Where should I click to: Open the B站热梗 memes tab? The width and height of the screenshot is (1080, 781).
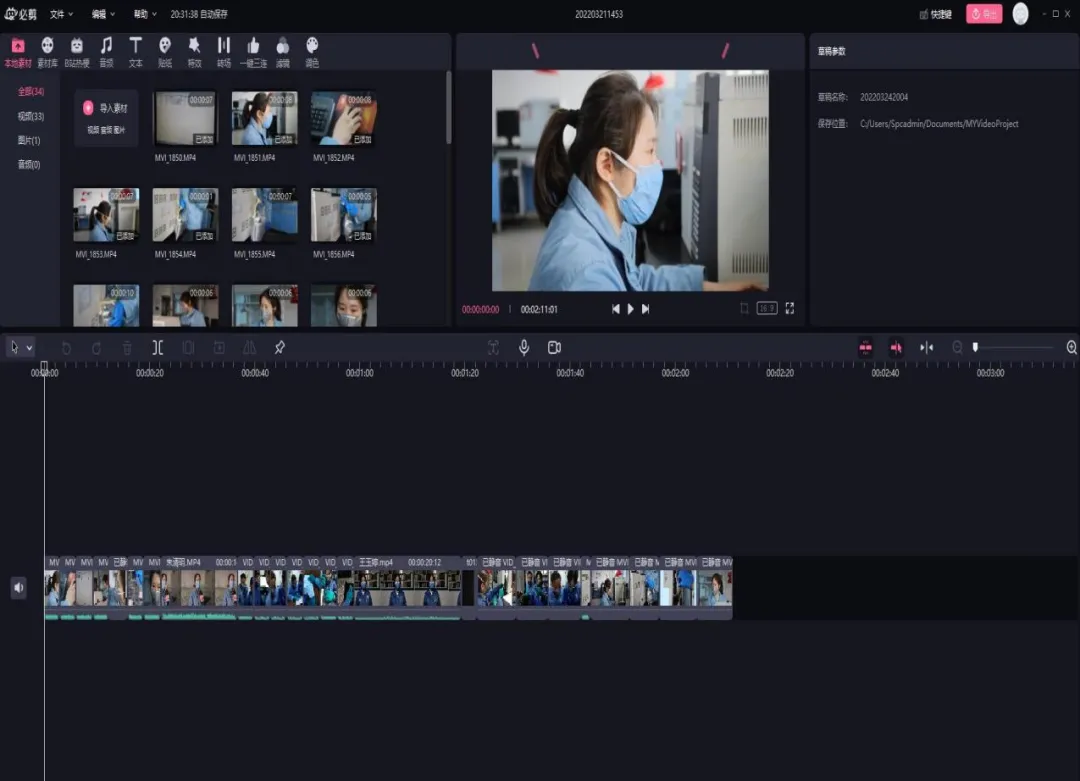(76, 52)
